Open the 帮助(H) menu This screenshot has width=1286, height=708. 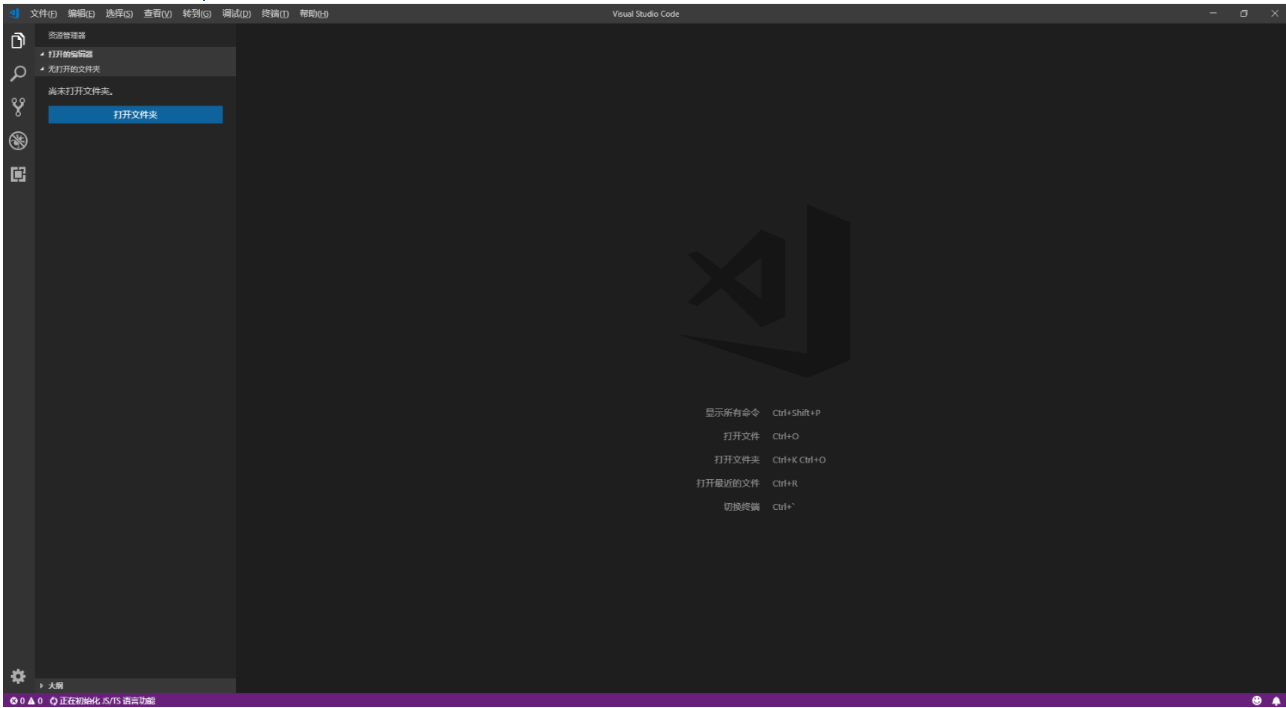point(314,13)
